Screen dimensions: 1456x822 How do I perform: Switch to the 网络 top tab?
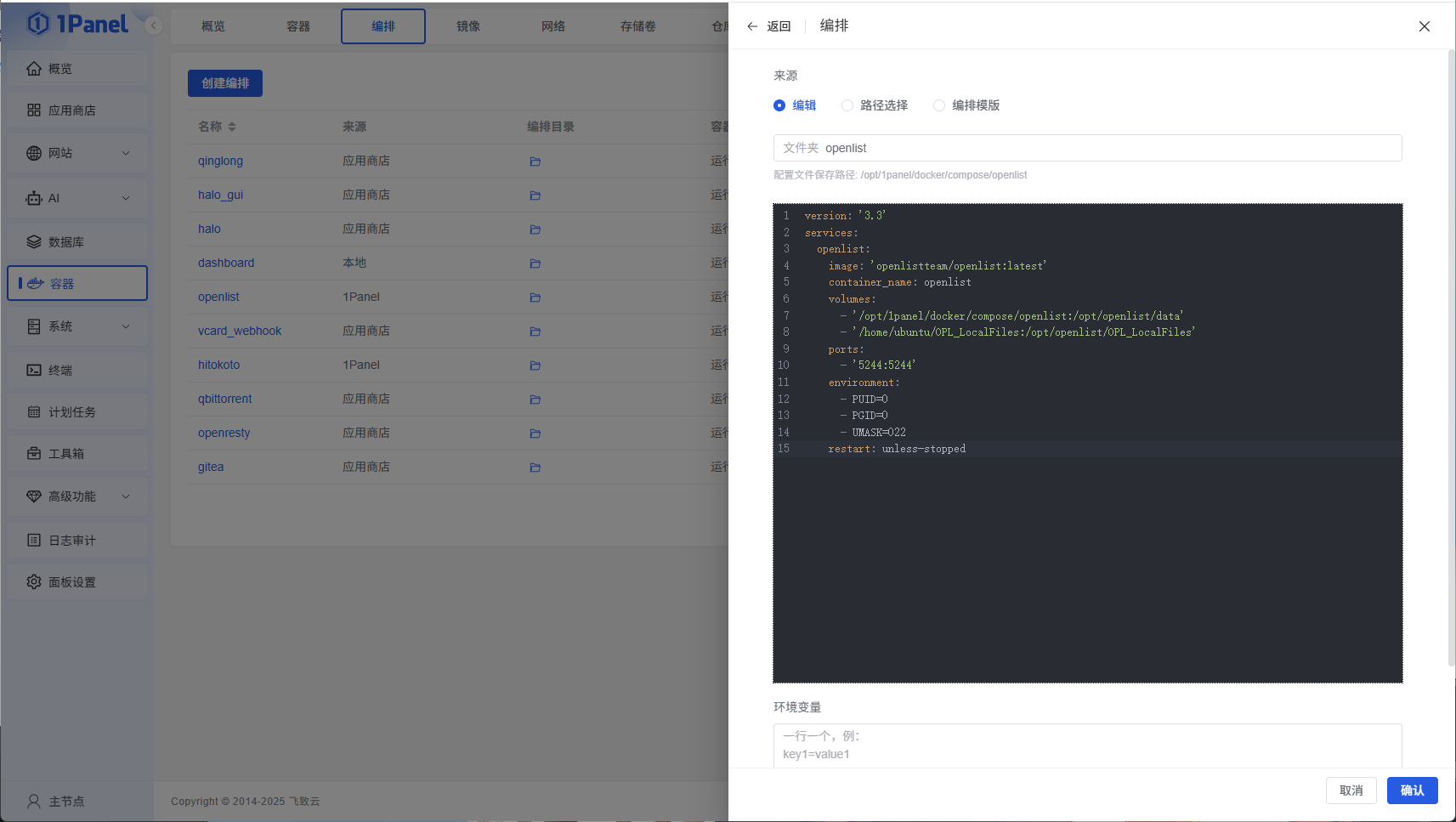point(553,26)
